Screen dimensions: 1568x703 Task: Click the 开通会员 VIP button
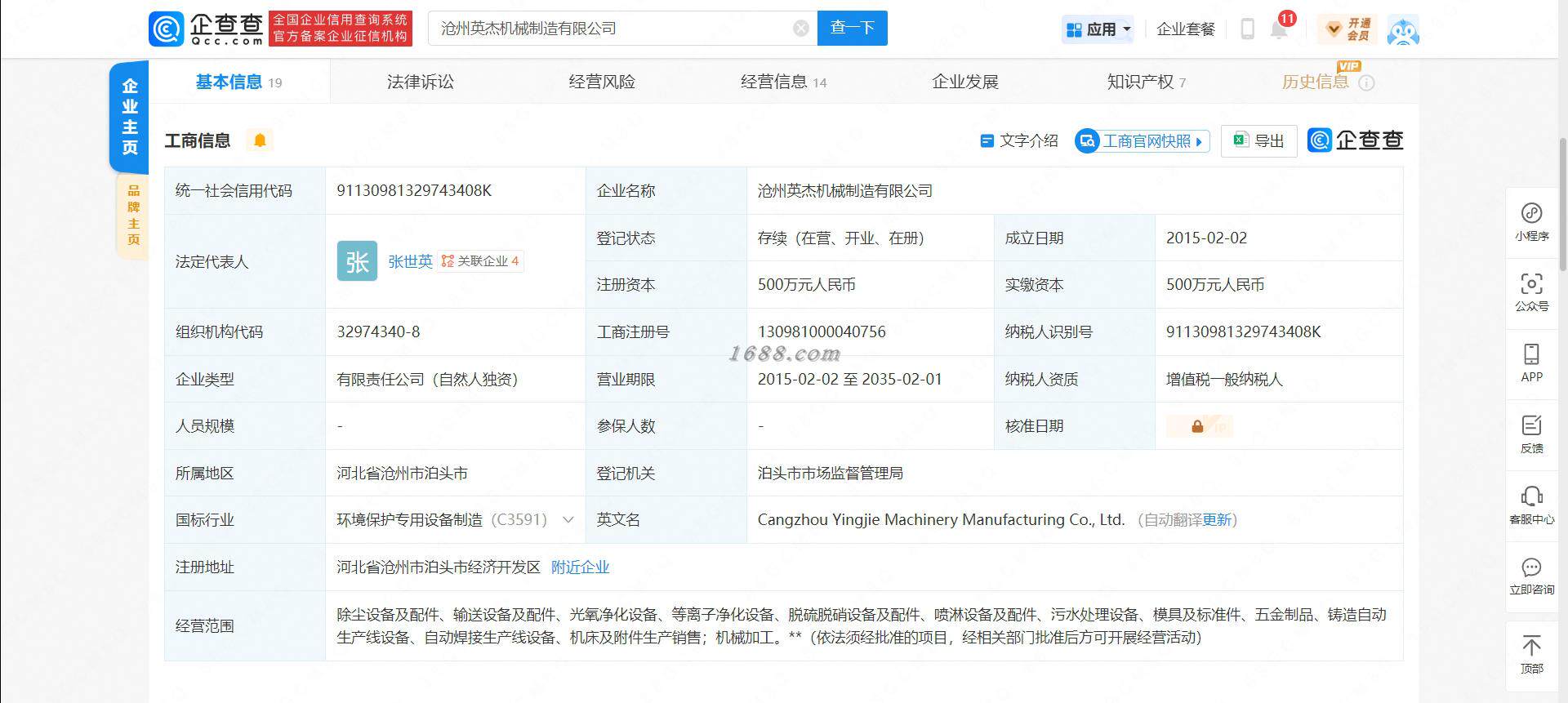point(1349,29)
